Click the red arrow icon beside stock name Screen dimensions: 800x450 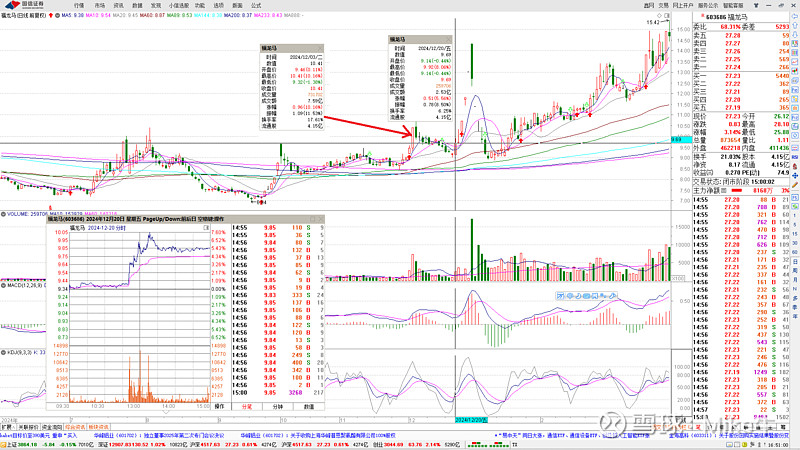pos(51,15)
